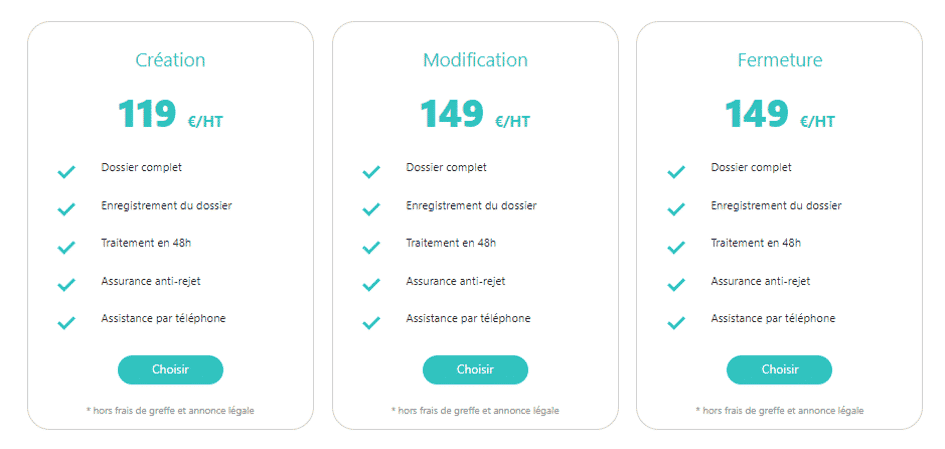Screen dimensions: 945x449
Task: Click checkmark beside Assurance anti-rejet in Modification
Action: point(371,285)
